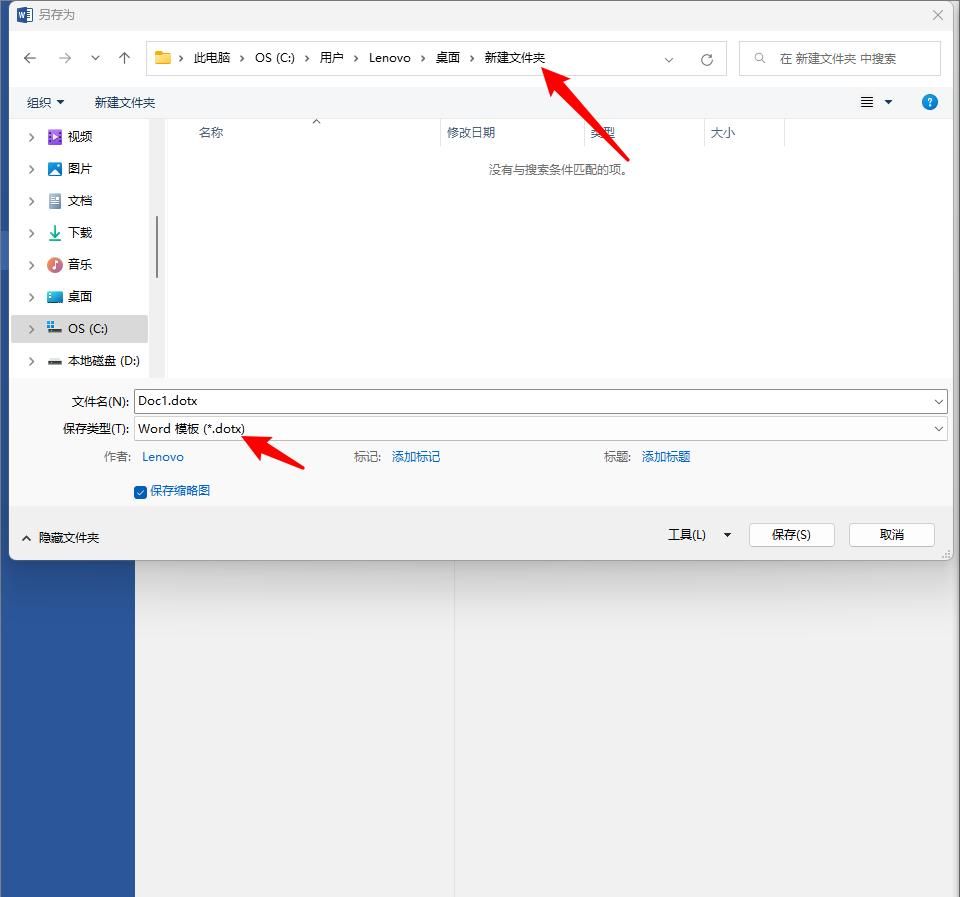Click the folder icon in the address bar
960x897 pixels.
(162, 57)
